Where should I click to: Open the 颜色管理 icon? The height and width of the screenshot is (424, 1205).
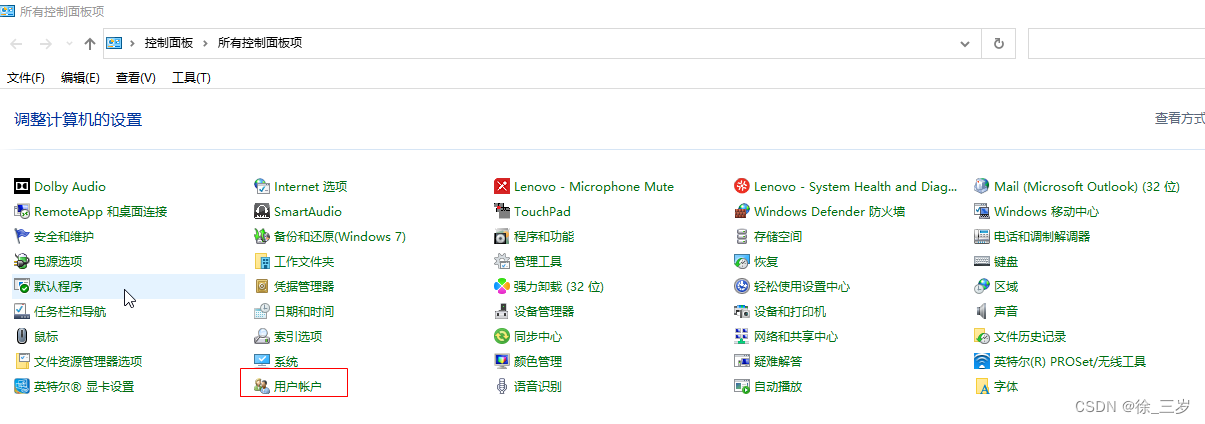pos(502,361)
